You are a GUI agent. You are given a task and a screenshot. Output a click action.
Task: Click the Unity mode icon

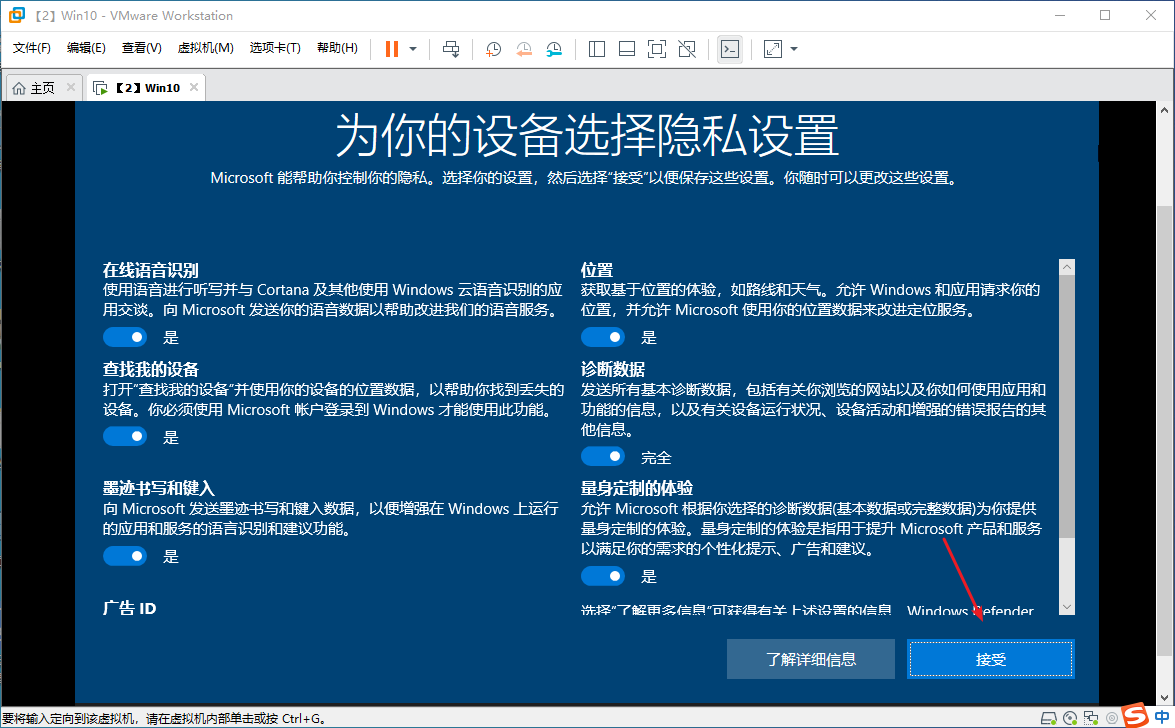686,49
